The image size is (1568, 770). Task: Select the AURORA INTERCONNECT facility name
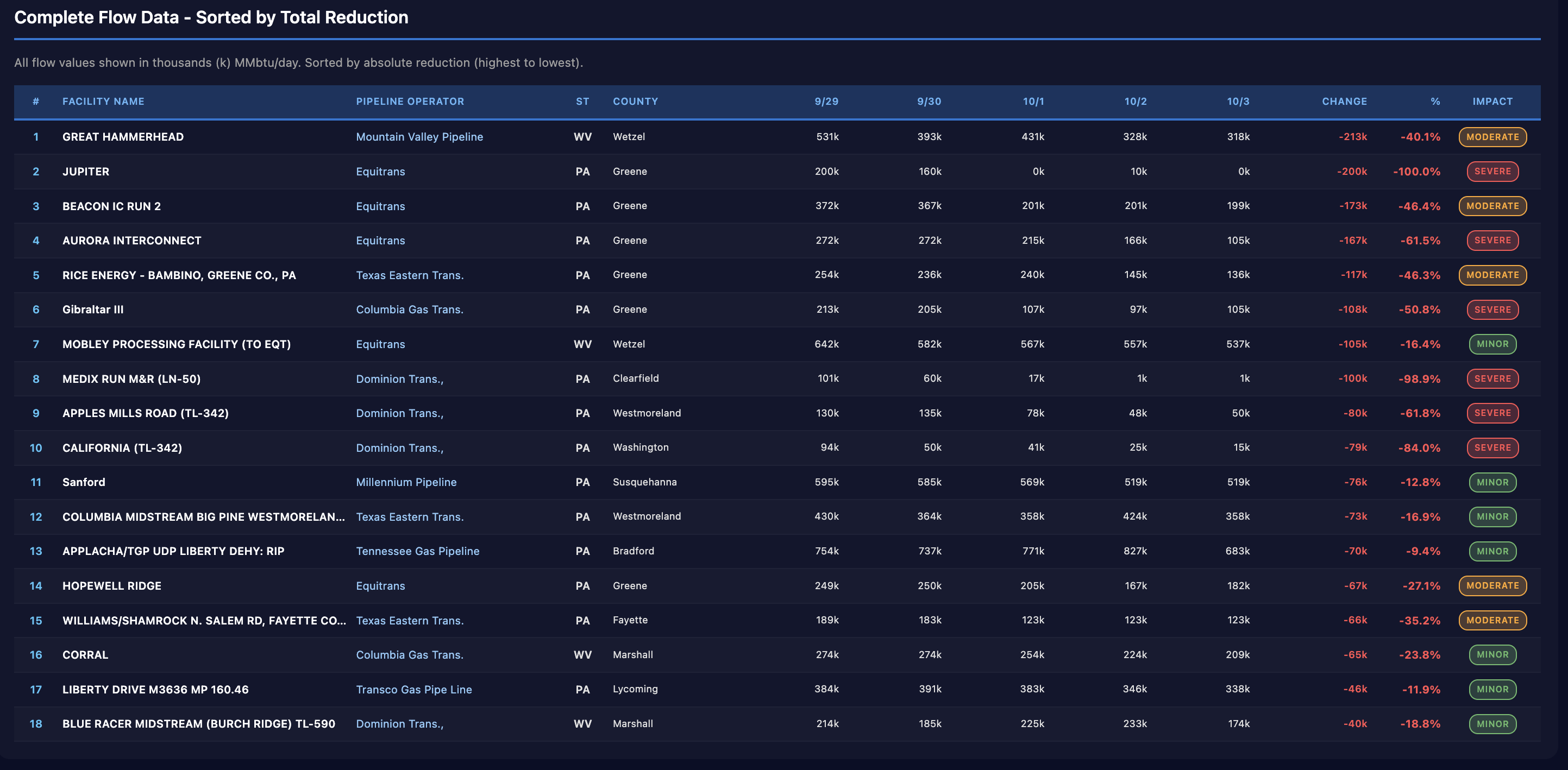pos(131,241)
